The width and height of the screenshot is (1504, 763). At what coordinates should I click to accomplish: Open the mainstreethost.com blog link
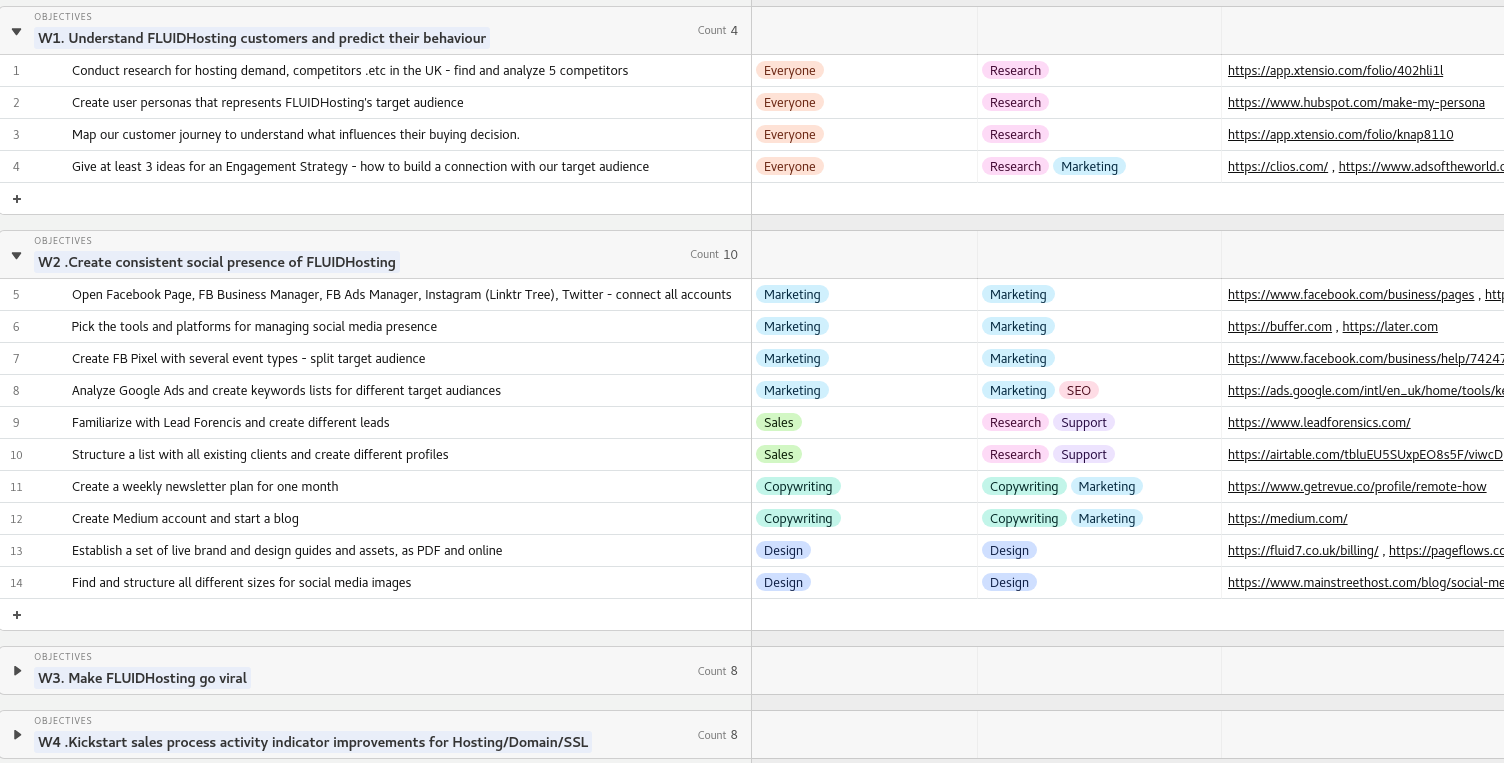click(x=1366, y=582)
